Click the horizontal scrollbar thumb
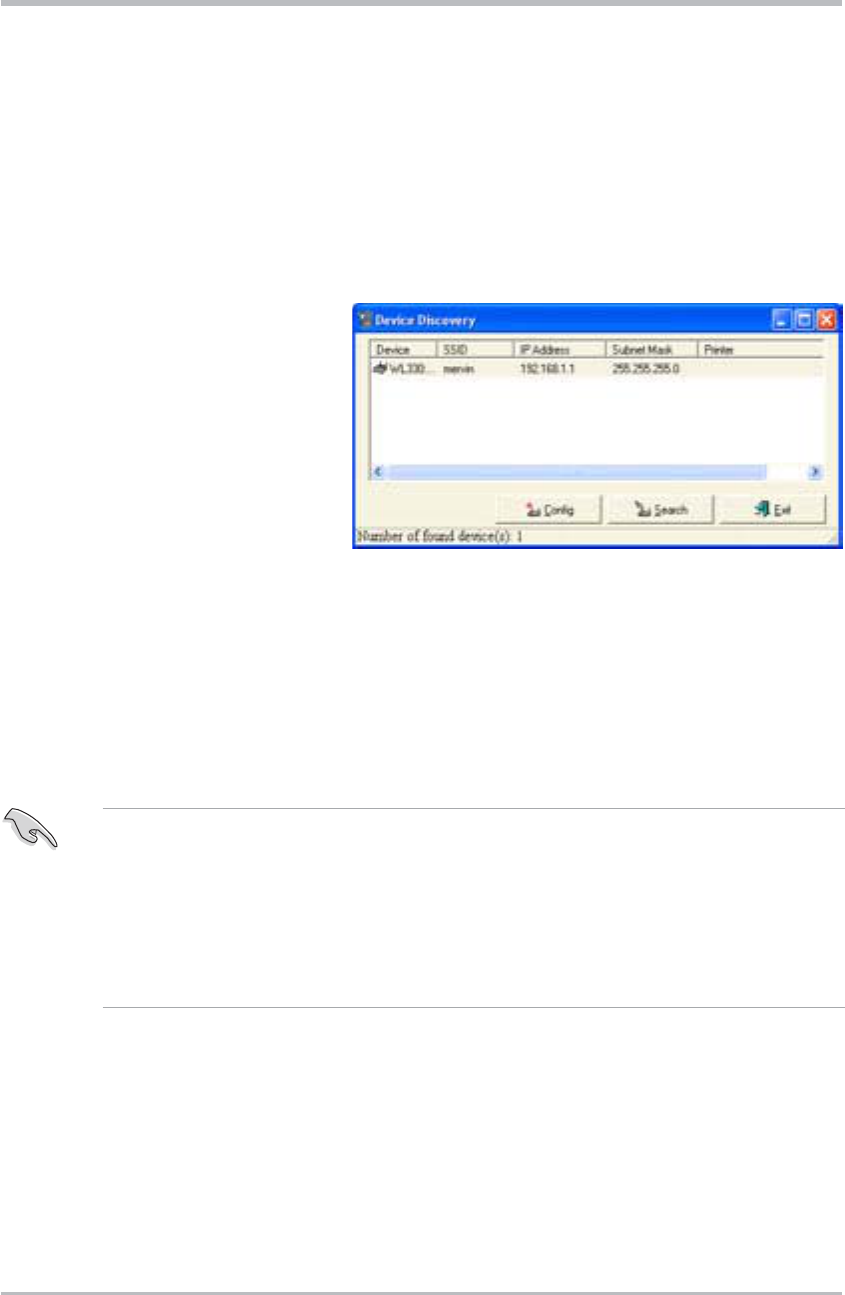Screen dimensions: 845x1295 (577, 470)
